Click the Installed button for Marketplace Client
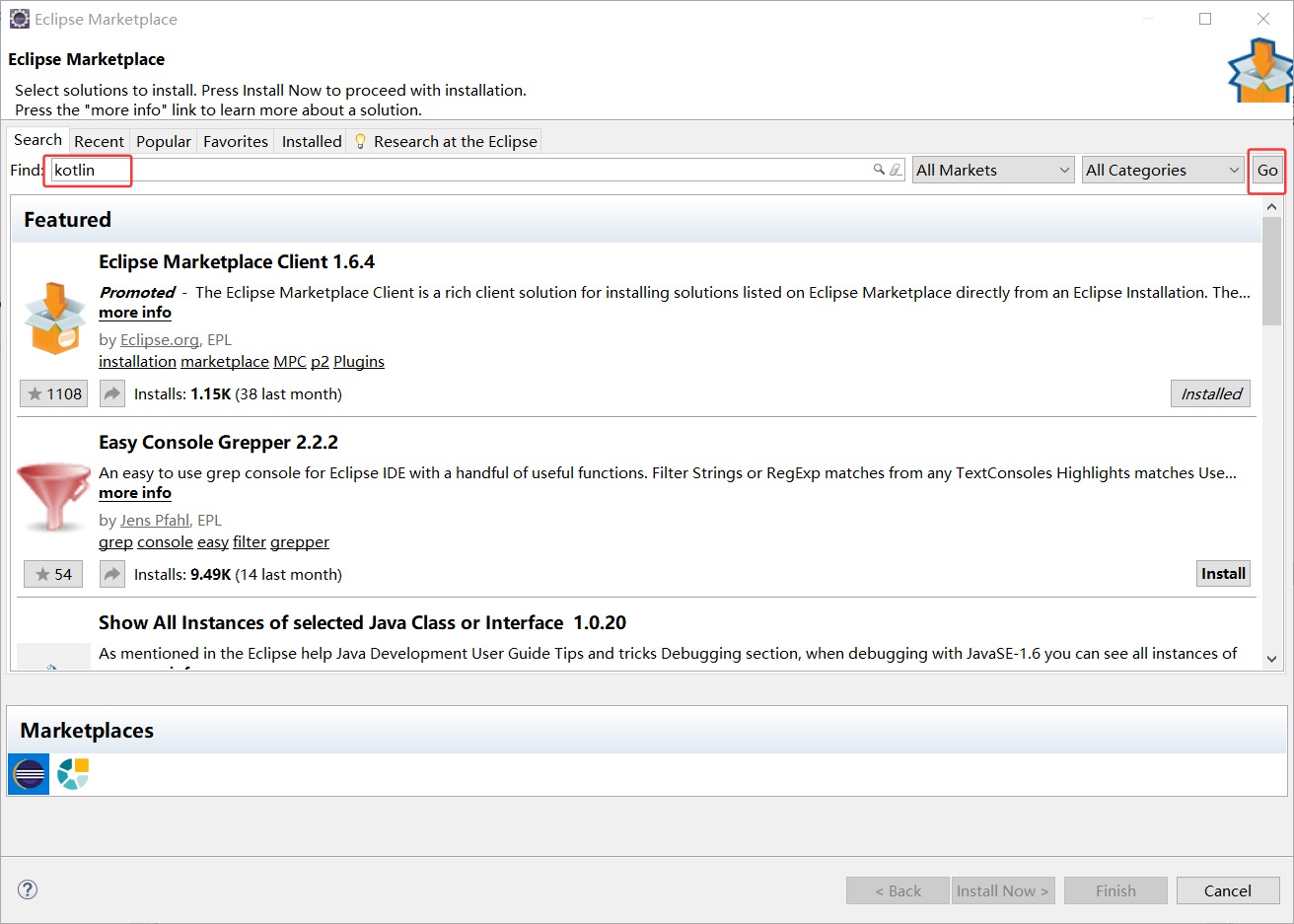The image size is (1294, 924). coord(1211,393)
